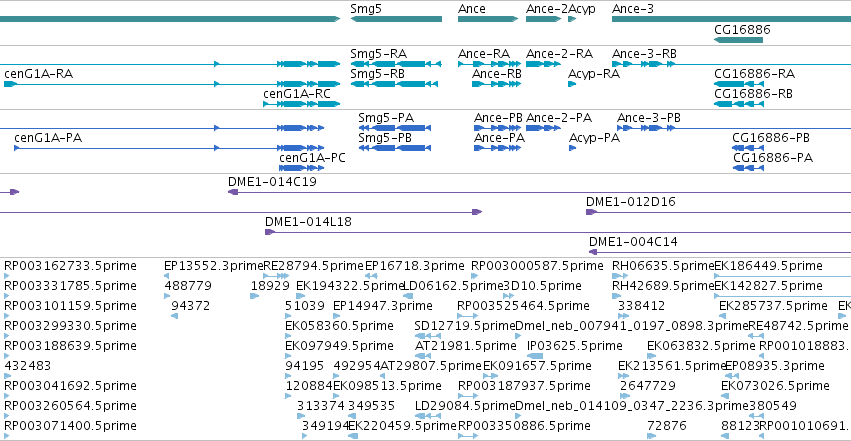Click the RP003525464.5prime EST label
This screenshot has width=851, height=441.
pos(523,306)
